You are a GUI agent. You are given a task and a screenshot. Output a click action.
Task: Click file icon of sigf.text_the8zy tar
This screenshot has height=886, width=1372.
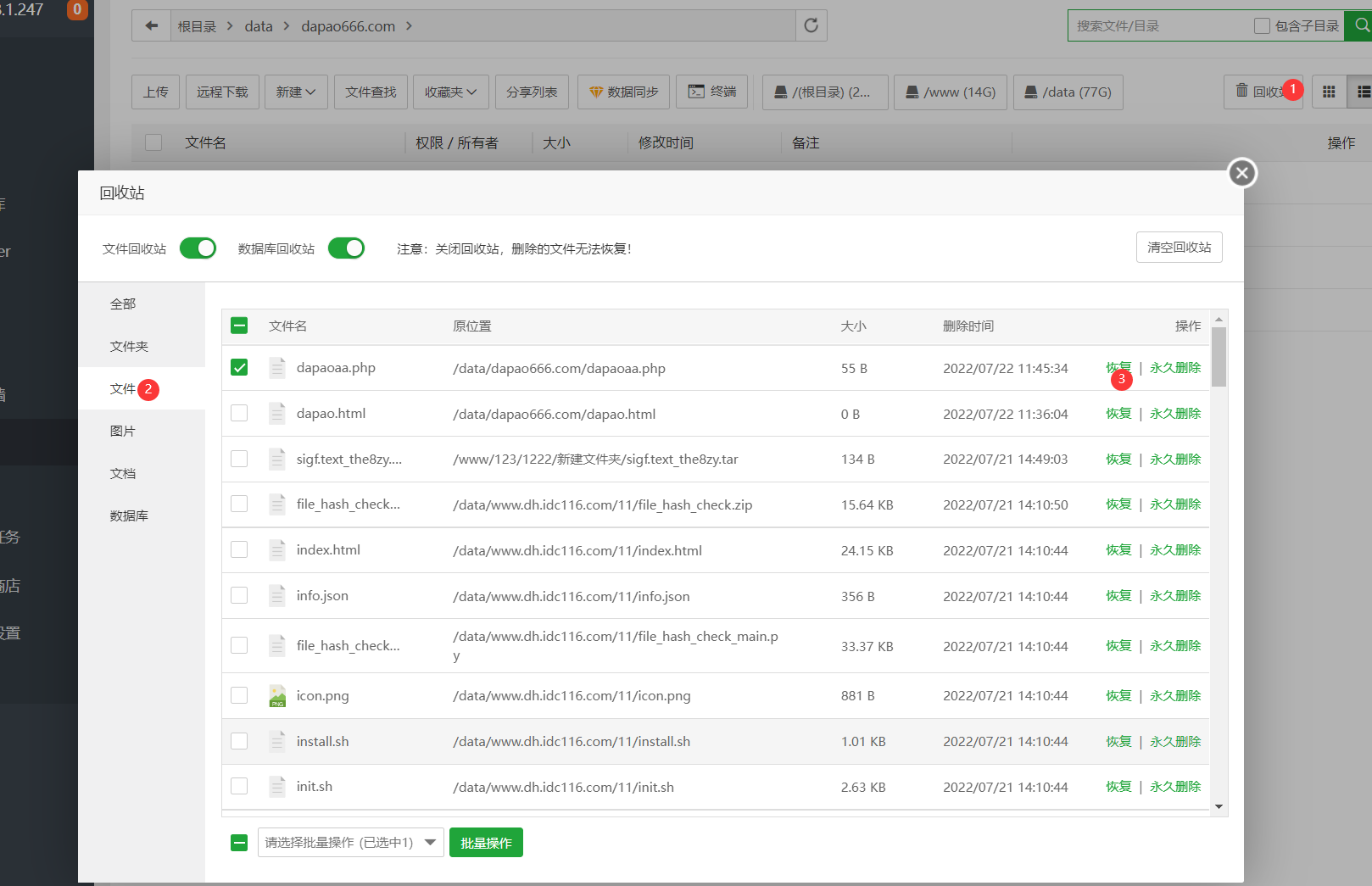tap(277, 460)
